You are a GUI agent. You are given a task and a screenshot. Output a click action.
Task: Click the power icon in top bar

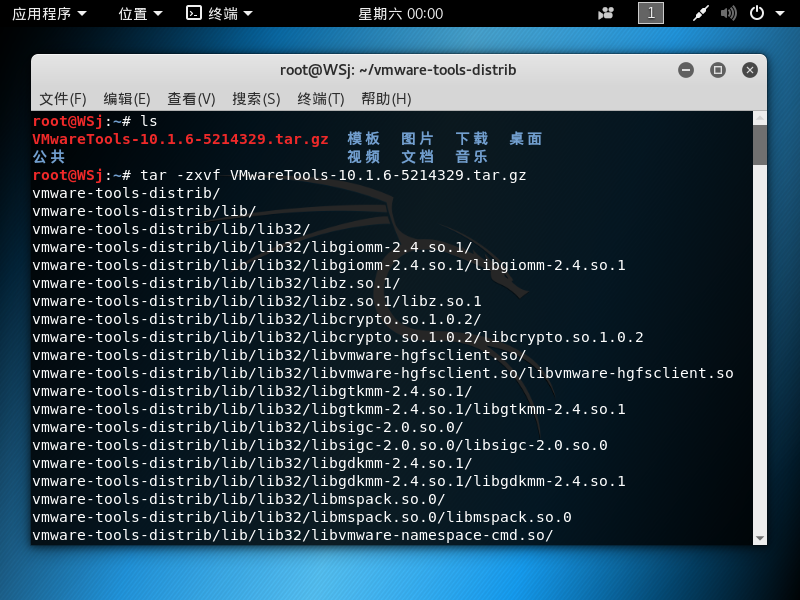pos(757,13)
